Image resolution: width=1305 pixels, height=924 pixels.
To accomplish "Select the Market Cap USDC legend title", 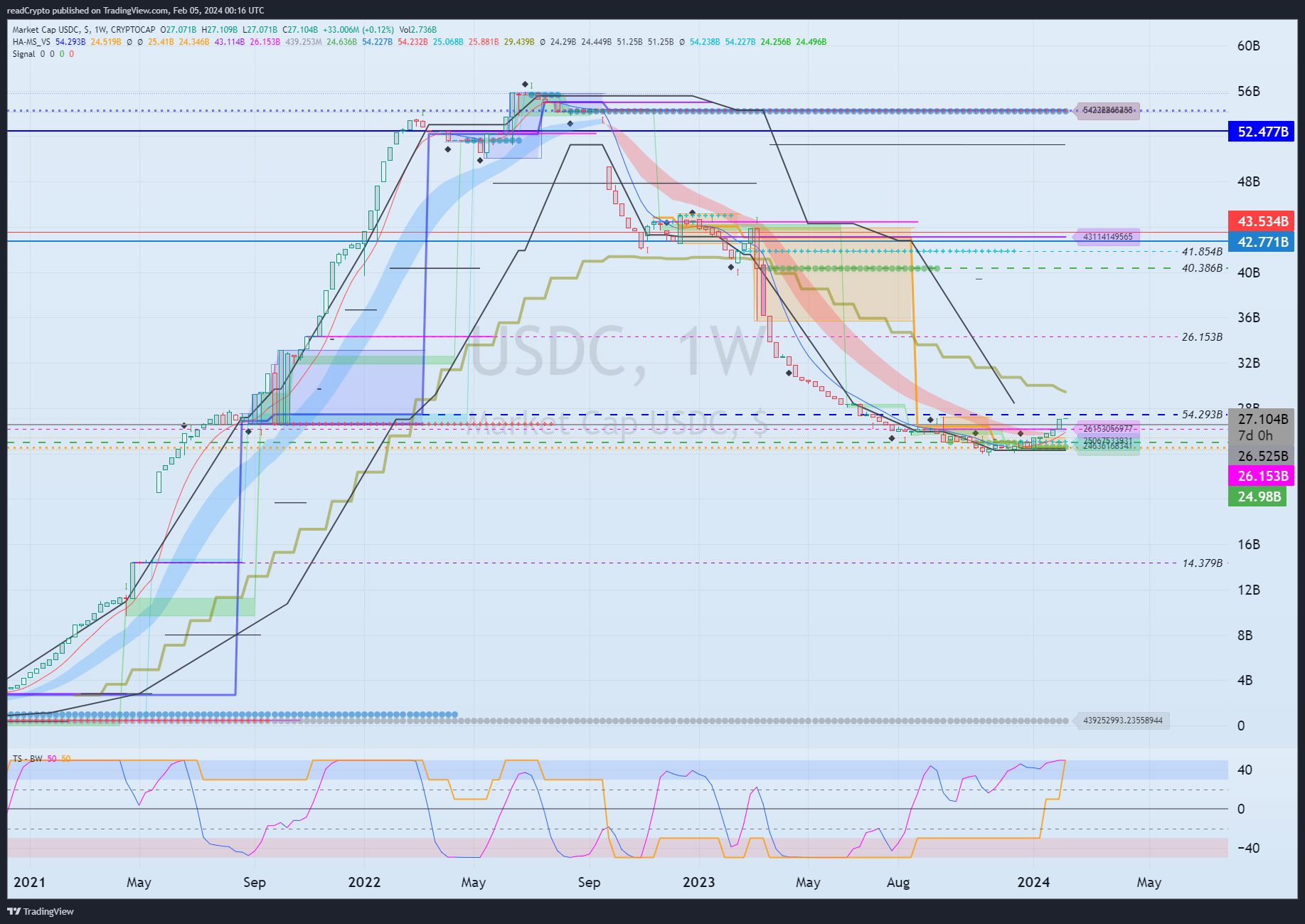I will point(46,30).
